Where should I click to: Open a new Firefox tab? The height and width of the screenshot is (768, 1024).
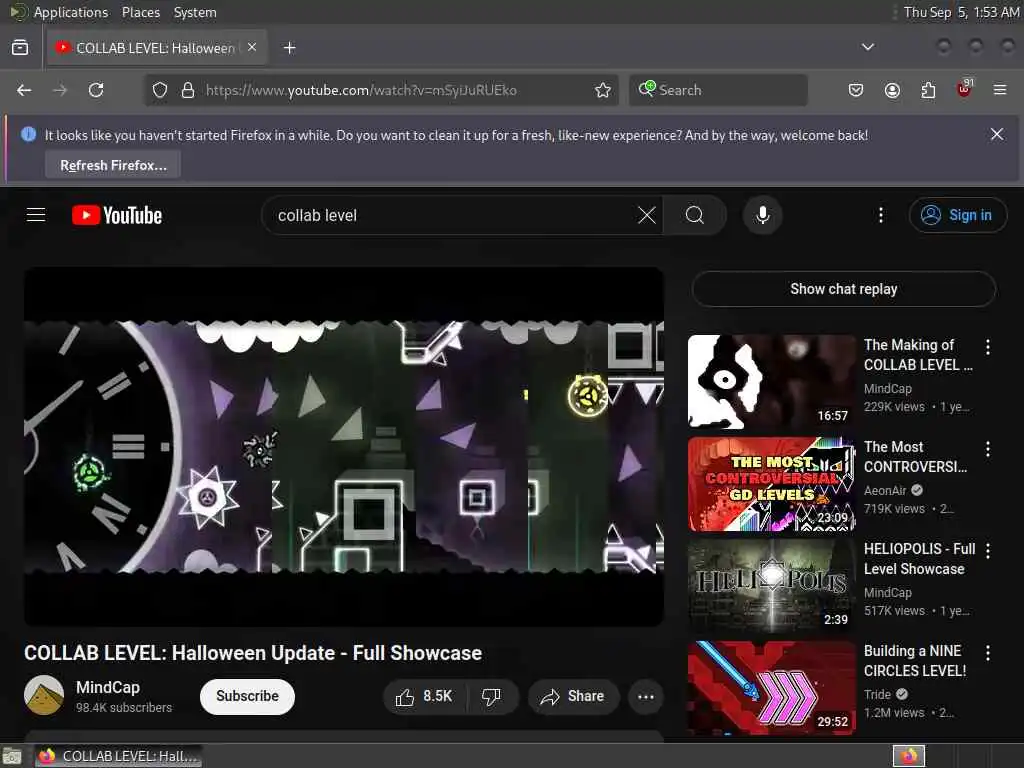(x=289, y=48)
